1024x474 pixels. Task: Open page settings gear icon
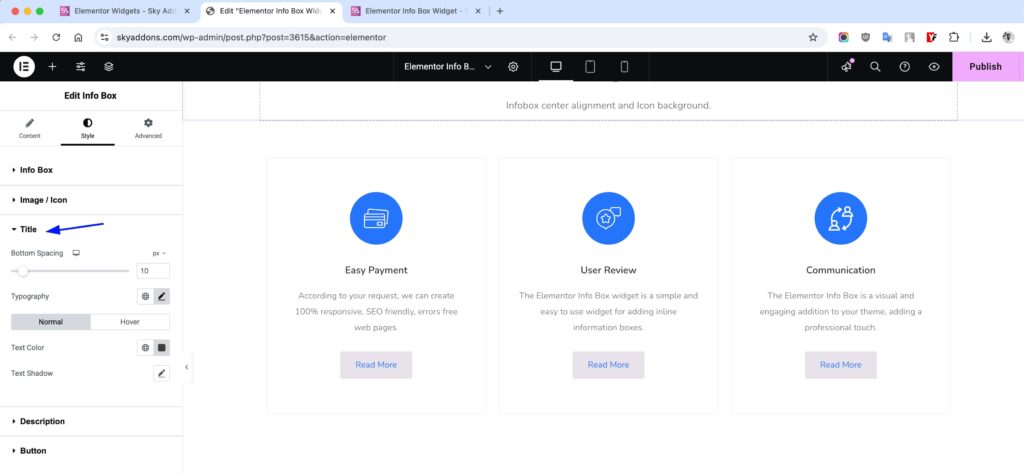click(513, 67)
